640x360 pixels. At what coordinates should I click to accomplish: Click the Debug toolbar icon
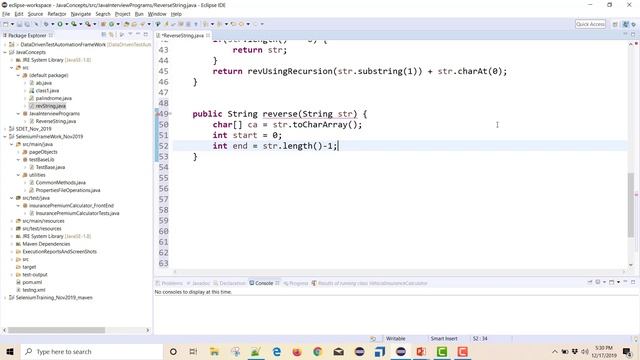click(x=46, y=24)
